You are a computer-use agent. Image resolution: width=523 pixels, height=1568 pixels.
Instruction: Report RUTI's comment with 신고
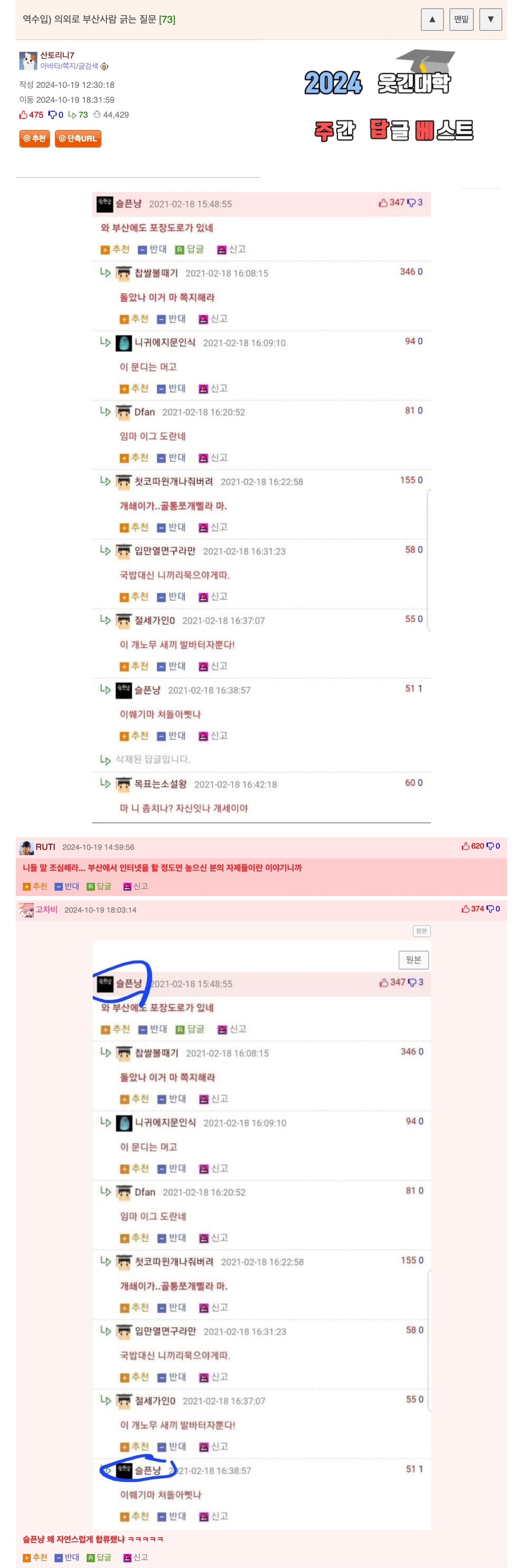coord(136,886)
